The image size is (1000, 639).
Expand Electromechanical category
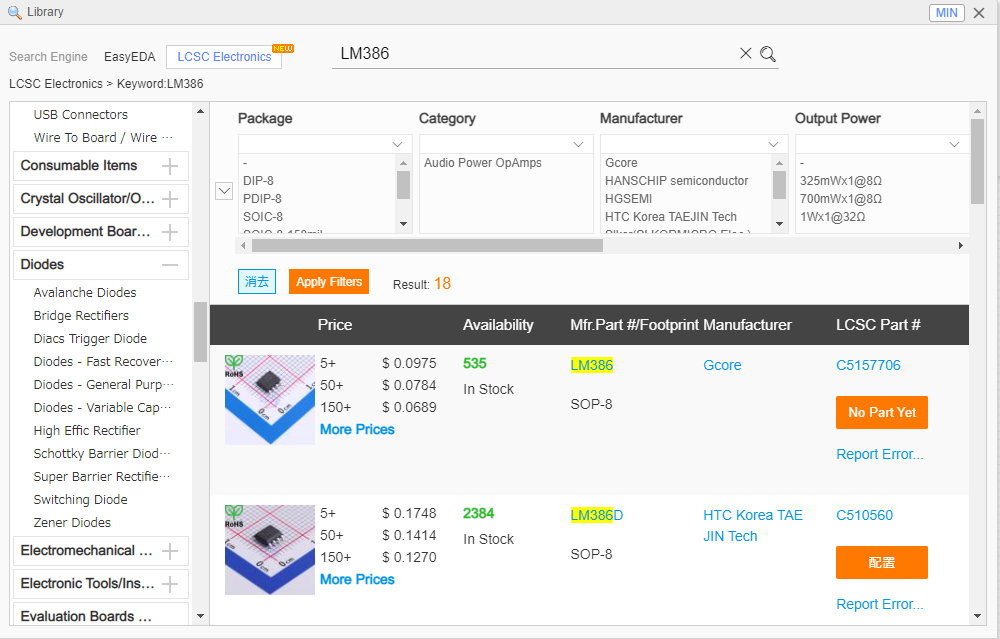click(x=170, y=551)
